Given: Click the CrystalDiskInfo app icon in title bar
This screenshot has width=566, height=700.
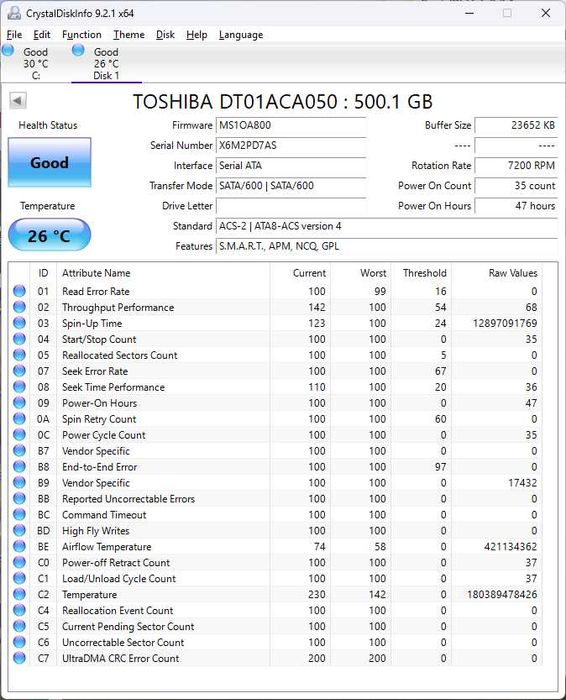Looking at the screenshot, I should [14, 13].
